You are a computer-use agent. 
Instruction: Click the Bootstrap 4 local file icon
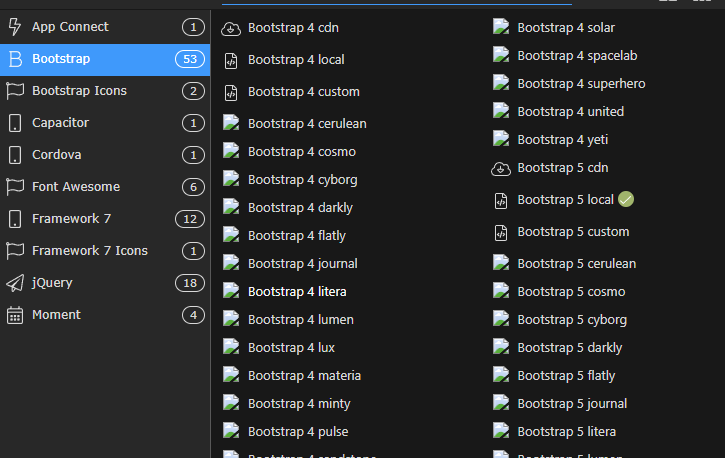231,61
